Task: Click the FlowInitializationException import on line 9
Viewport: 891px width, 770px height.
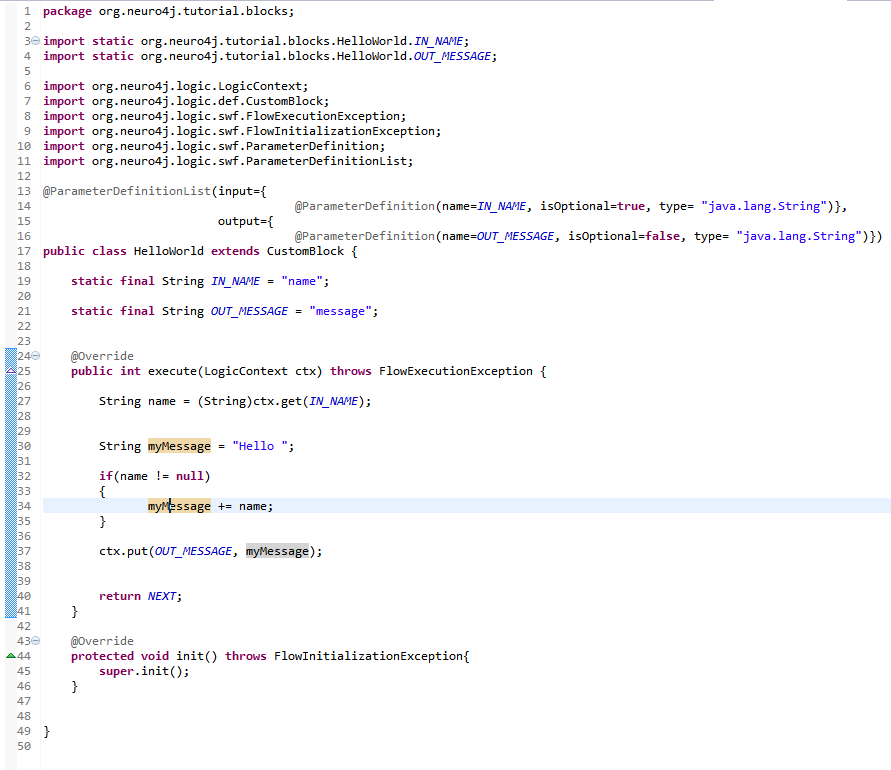Action: (341, 131)
